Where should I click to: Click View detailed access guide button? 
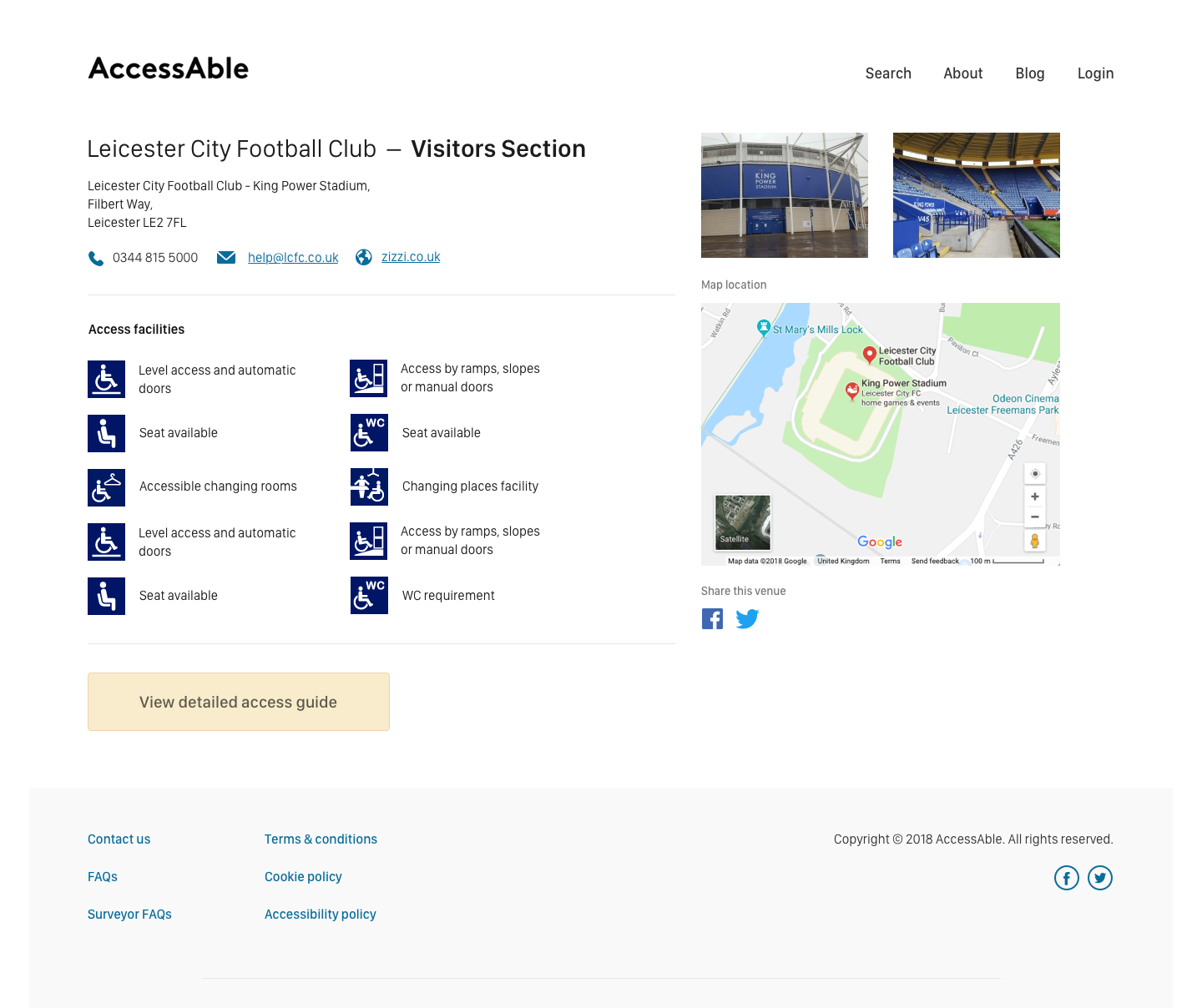pyautogui.click(x=239, y=702)
